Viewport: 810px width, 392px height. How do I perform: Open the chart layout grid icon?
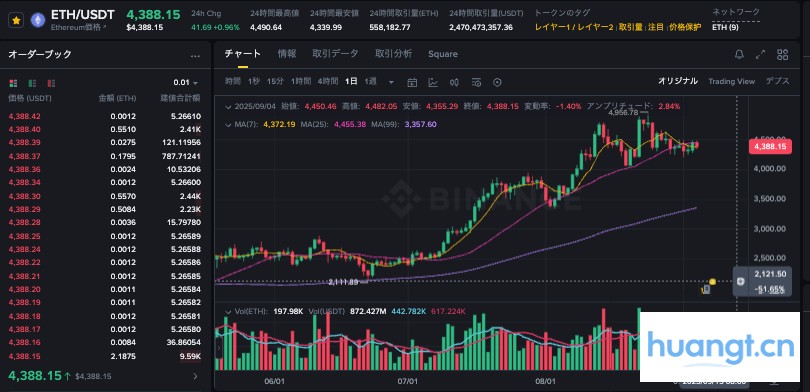tap(782, 55)
